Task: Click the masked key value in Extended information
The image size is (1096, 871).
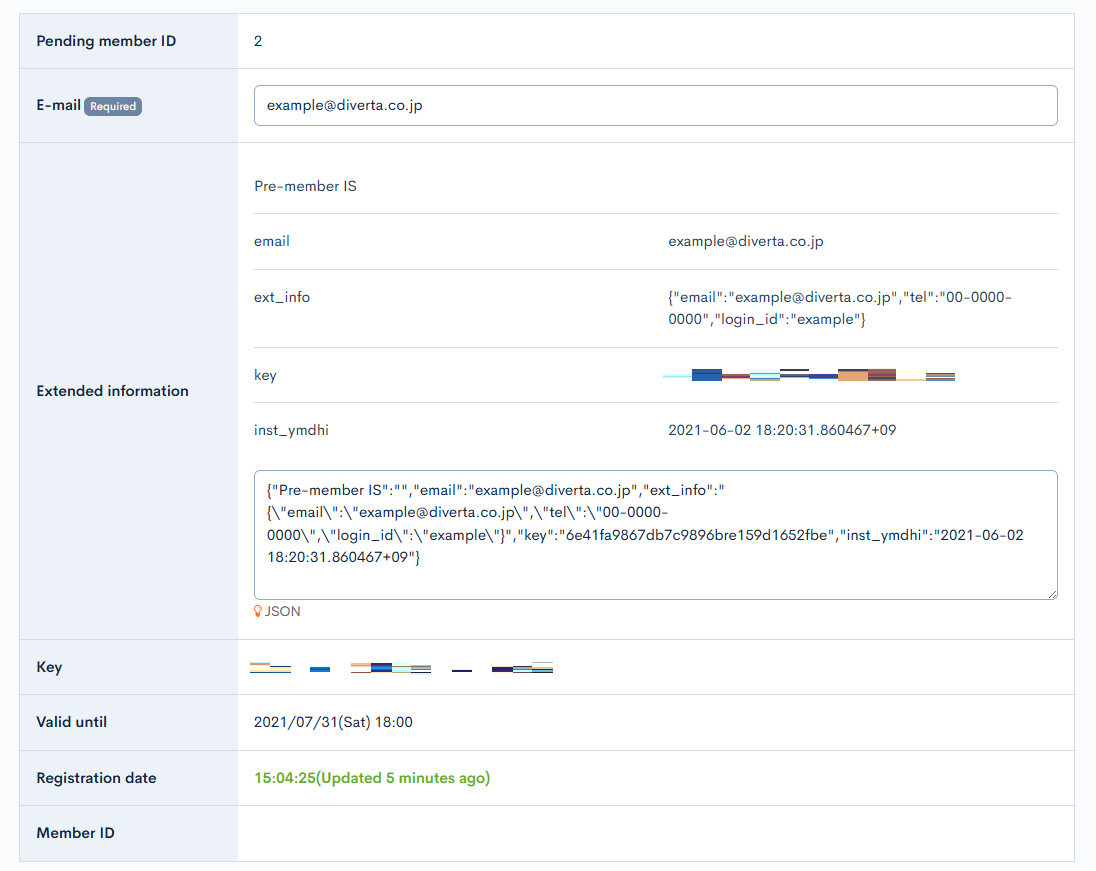Action: (x=809, y=375)
